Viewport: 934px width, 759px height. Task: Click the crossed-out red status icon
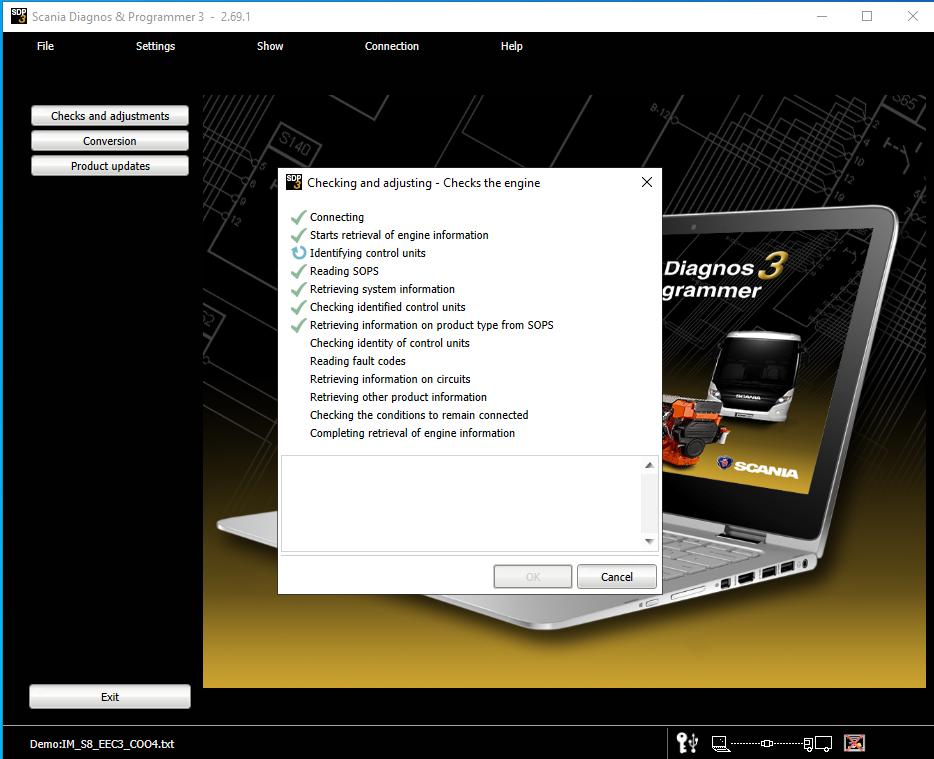point(854,743)
